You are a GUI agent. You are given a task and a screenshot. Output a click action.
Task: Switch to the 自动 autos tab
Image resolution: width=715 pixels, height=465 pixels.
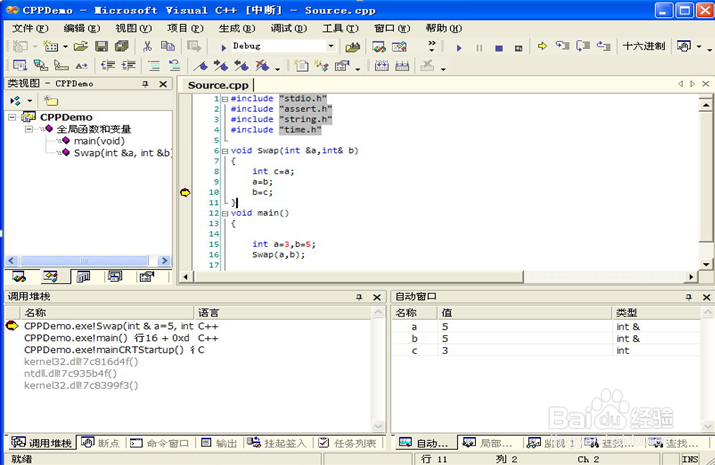tap(425, 443)
